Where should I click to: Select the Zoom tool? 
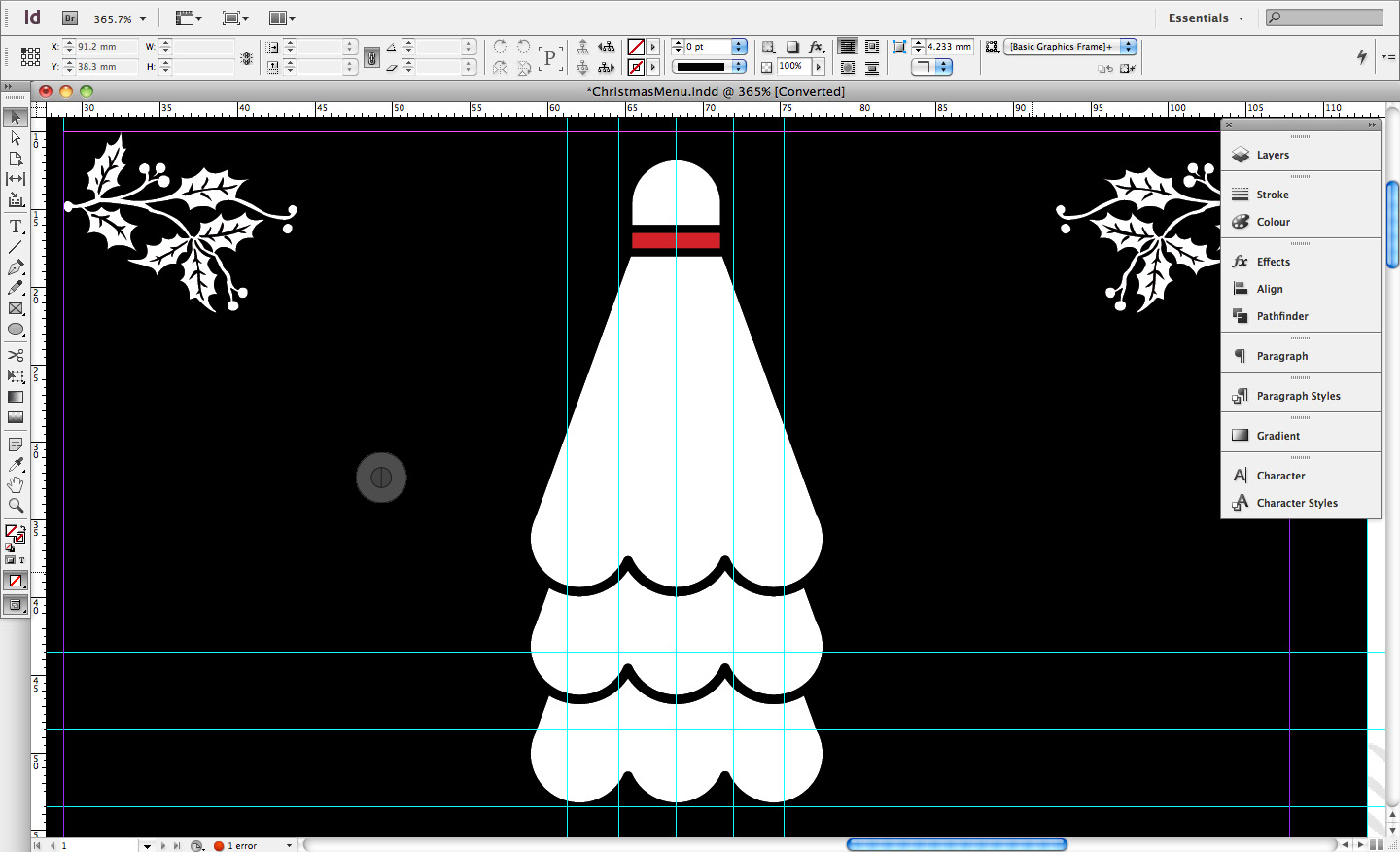coord(16,505)
